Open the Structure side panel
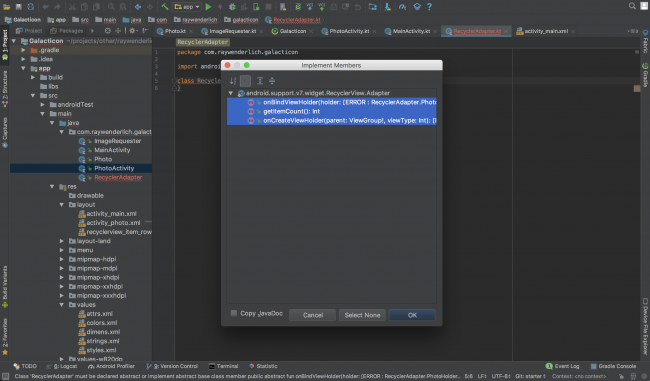650x381 pixels. point(5,89)
